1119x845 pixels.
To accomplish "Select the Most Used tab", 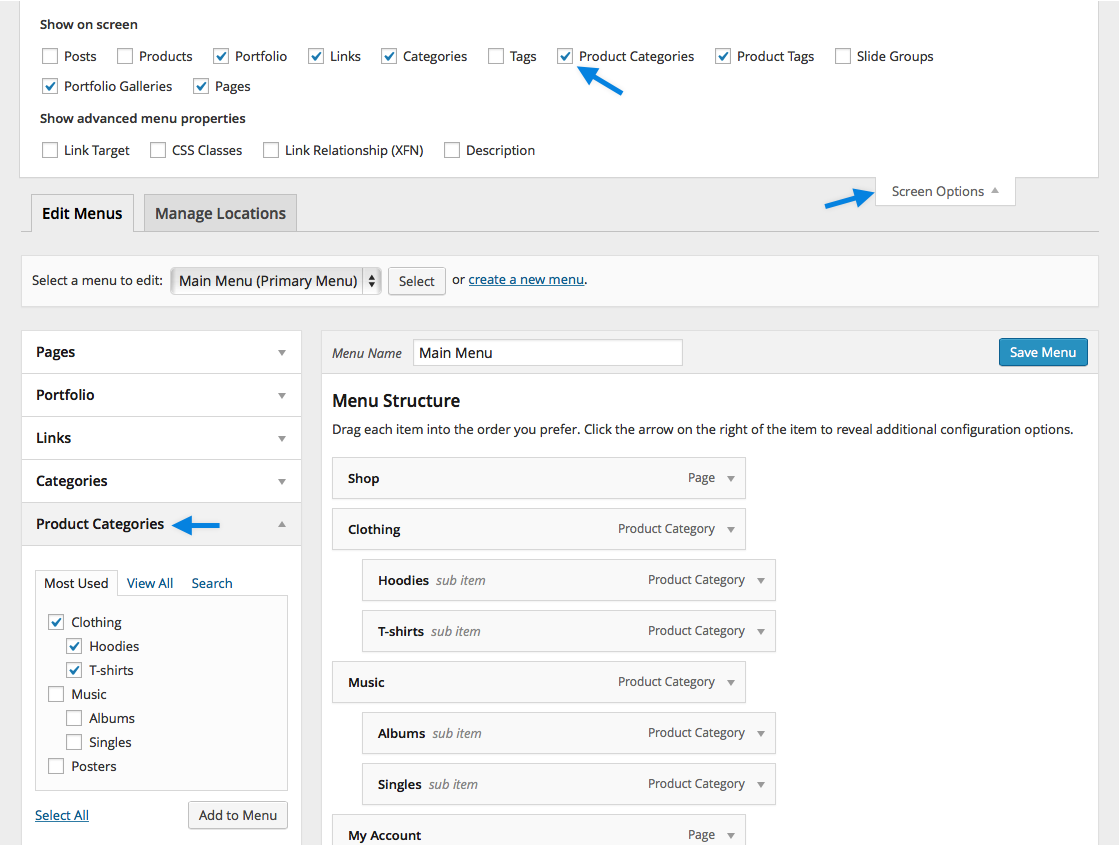I will (x=76, y=583).
